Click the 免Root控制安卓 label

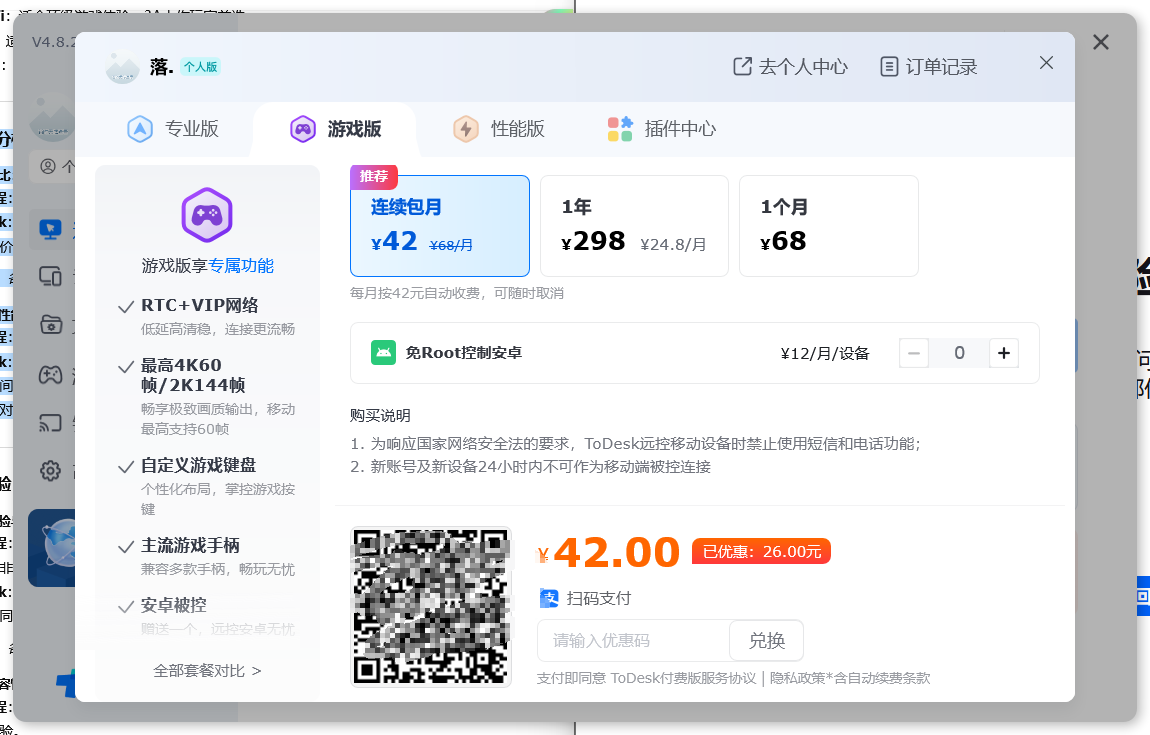464,353
